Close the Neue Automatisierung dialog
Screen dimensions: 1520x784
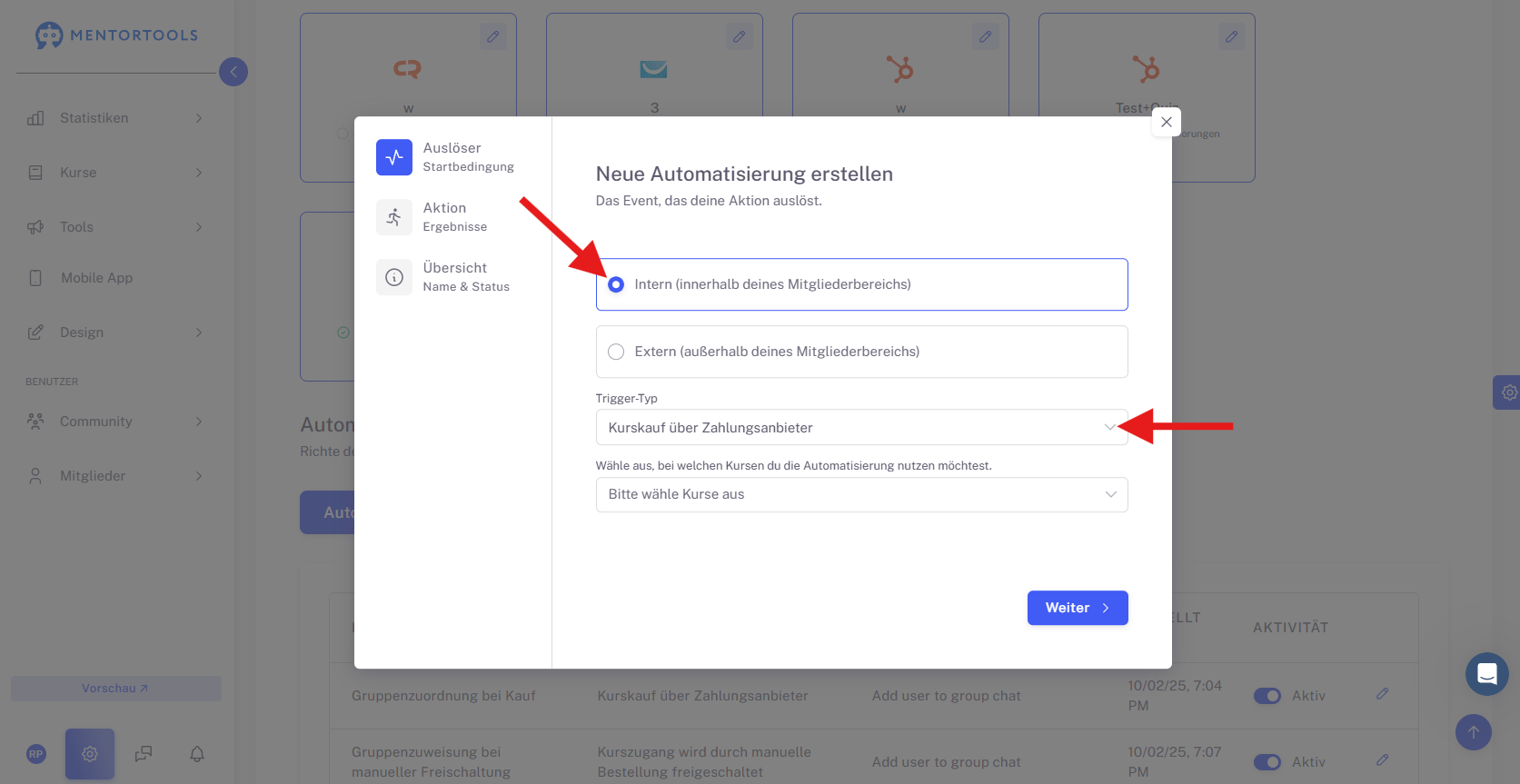[1167, 122]
